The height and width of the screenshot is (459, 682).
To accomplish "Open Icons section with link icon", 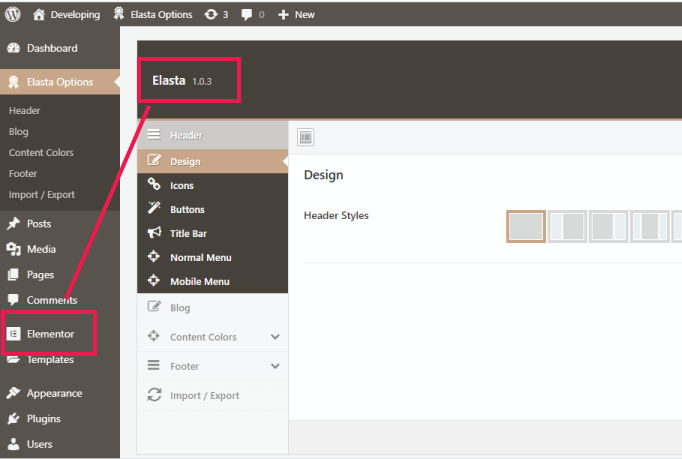I will (x=181, y=185).
